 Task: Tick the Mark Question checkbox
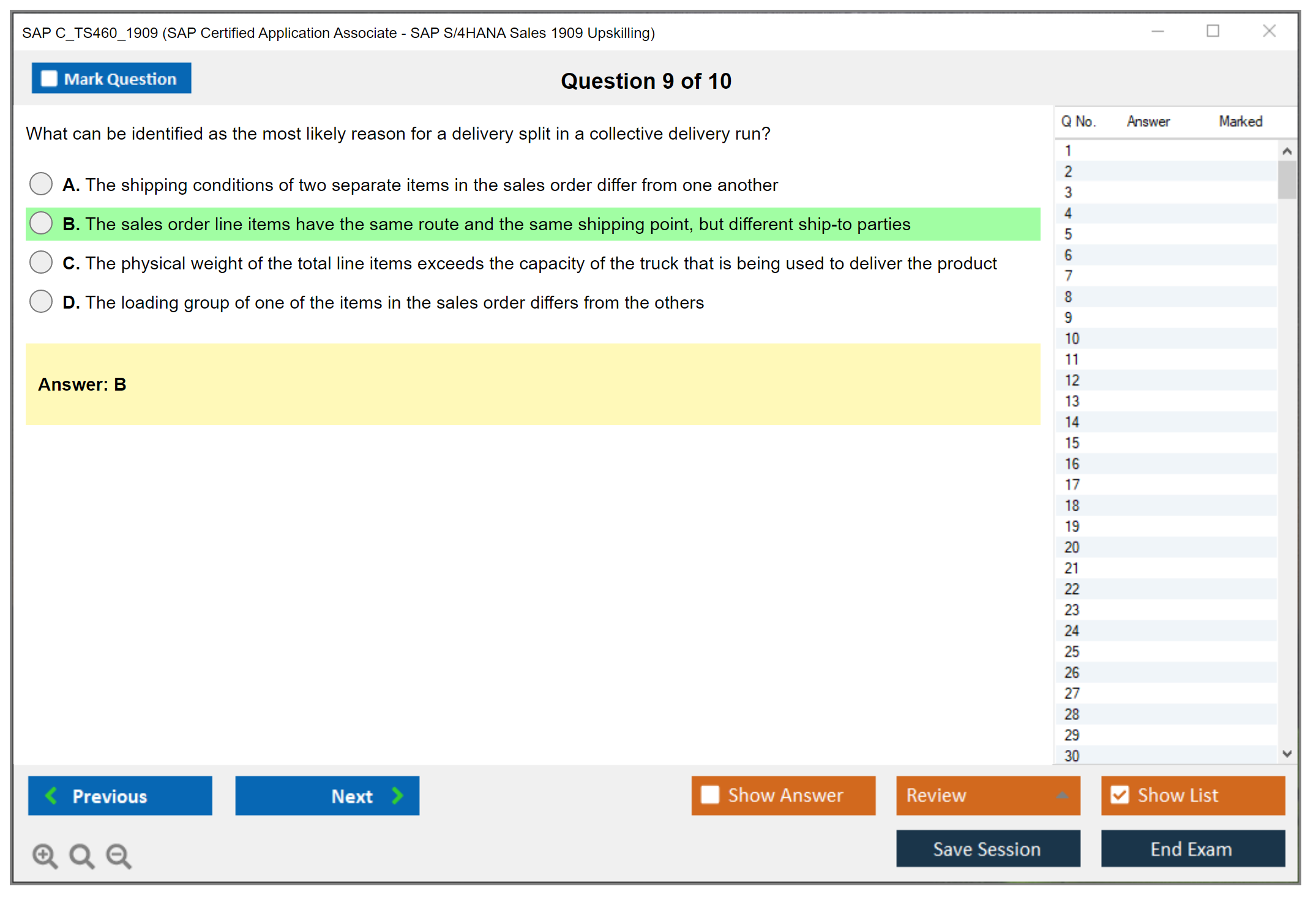[x=49, y=78]
